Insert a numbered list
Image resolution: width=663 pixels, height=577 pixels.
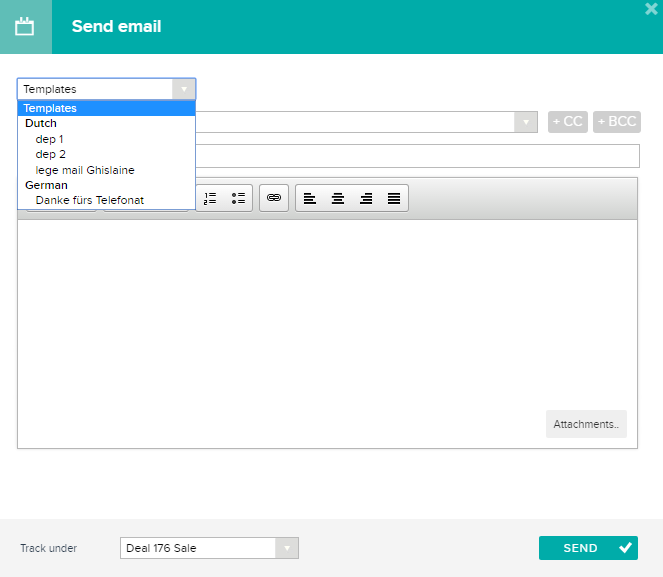click(x=210, y=198)
